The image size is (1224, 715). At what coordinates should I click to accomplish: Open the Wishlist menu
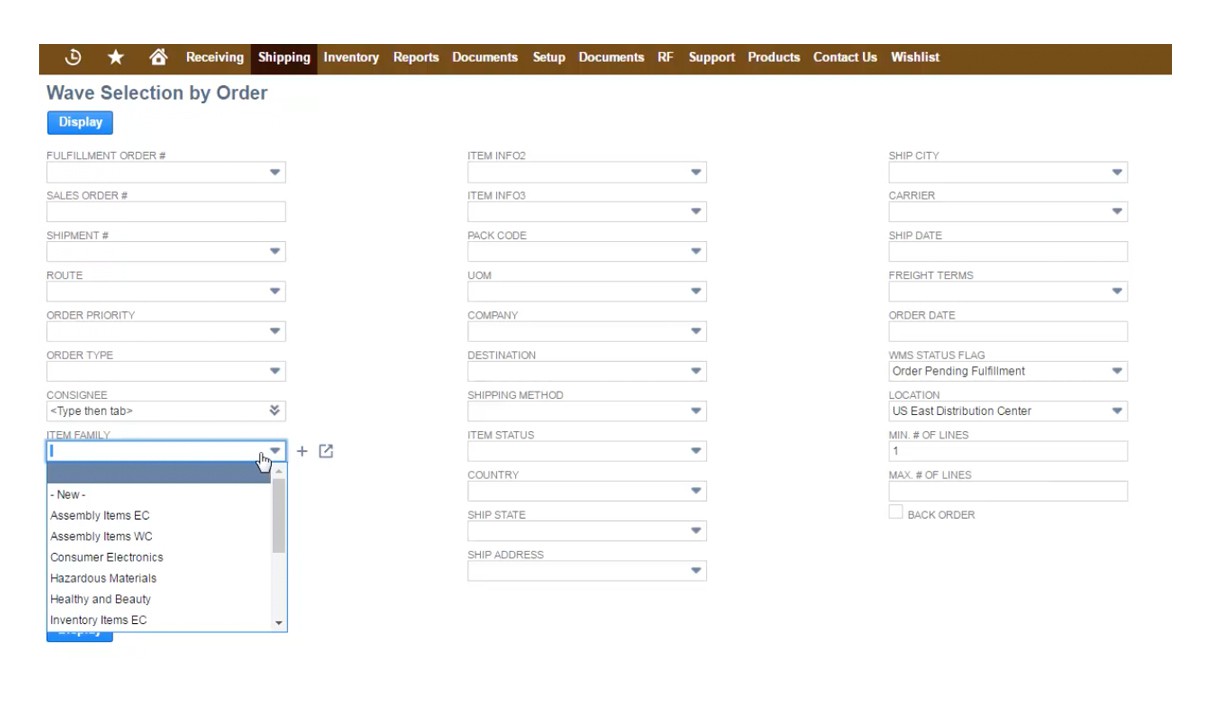[x=915, y=57]
